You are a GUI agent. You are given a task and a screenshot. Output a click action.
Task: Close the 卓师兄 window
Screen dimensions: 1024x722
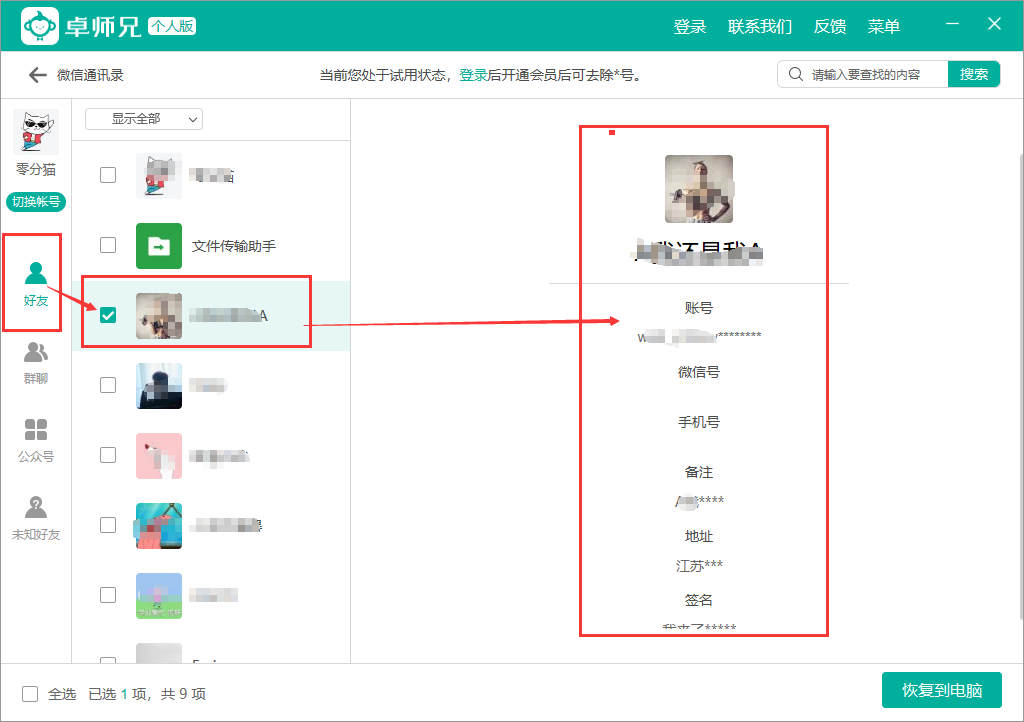pyautogui.click(x=994, y=24)
